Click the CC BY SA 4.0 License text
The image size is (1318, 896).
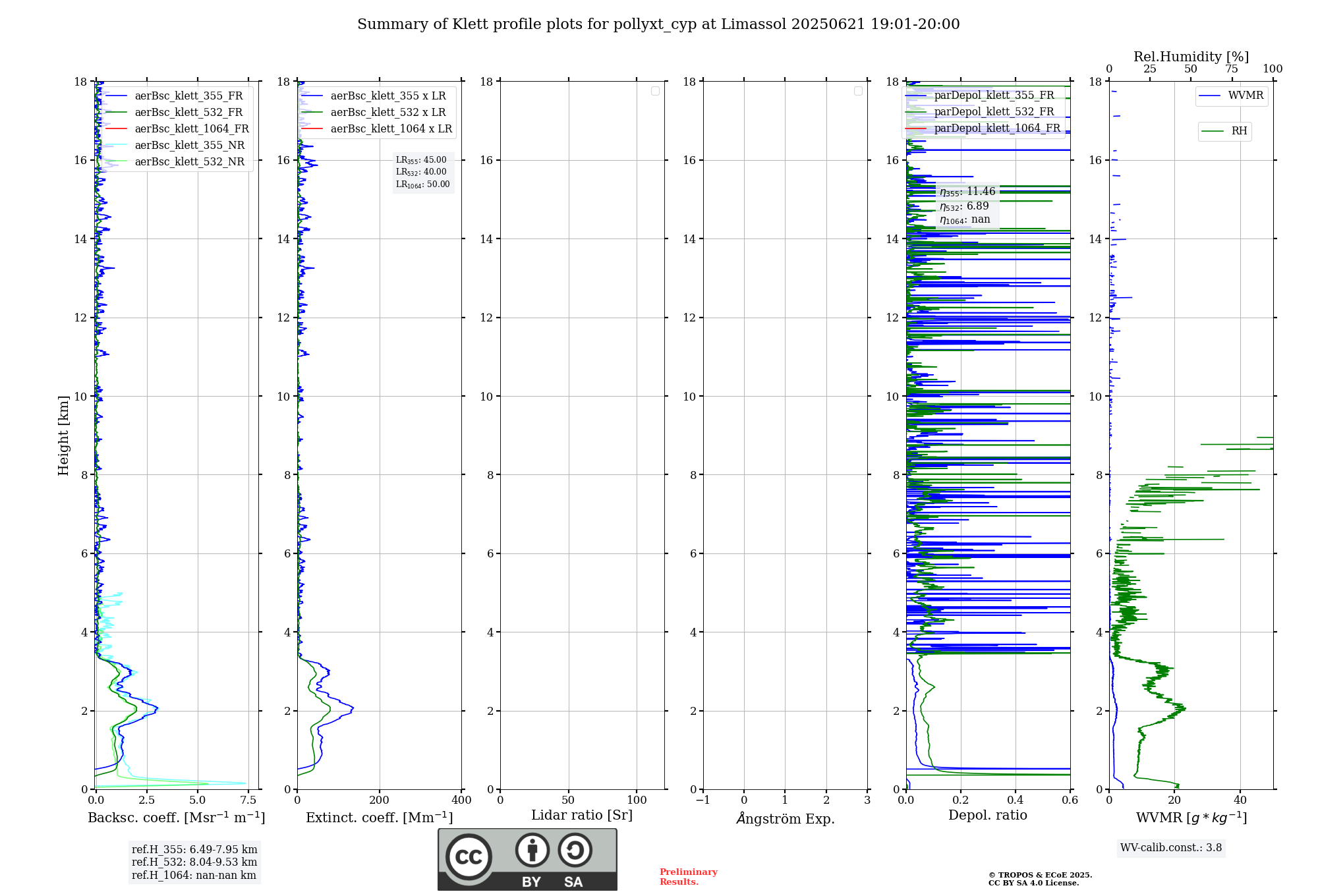coord(1033,883)
